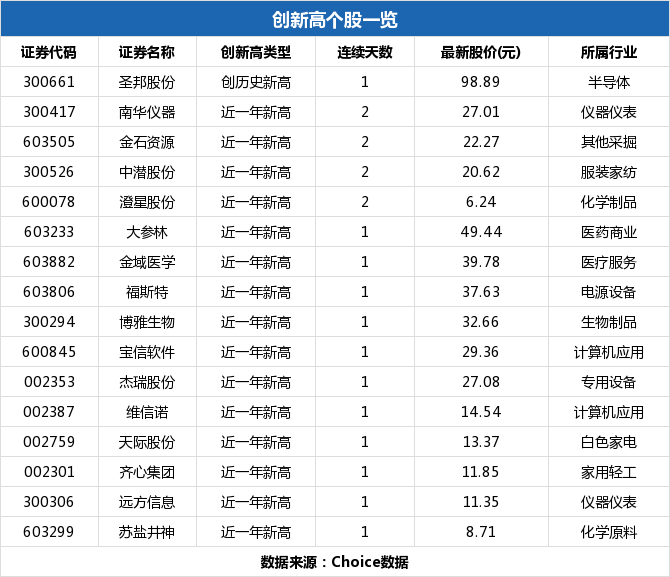This screenshot has height=577, width=670.
Task: Click stock name 杰瑞股份
Action: [147, 382]
